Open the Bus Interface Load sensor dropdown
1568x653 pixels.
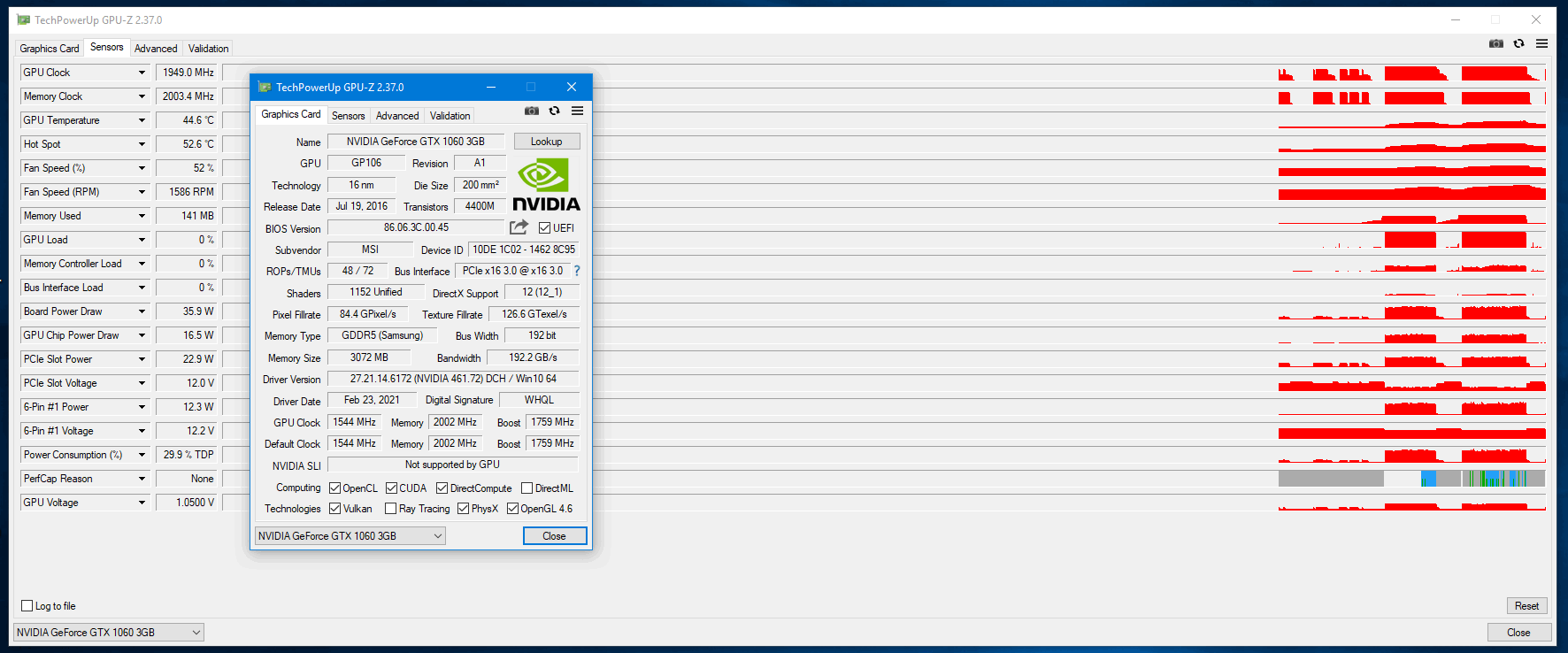point(142,288)
